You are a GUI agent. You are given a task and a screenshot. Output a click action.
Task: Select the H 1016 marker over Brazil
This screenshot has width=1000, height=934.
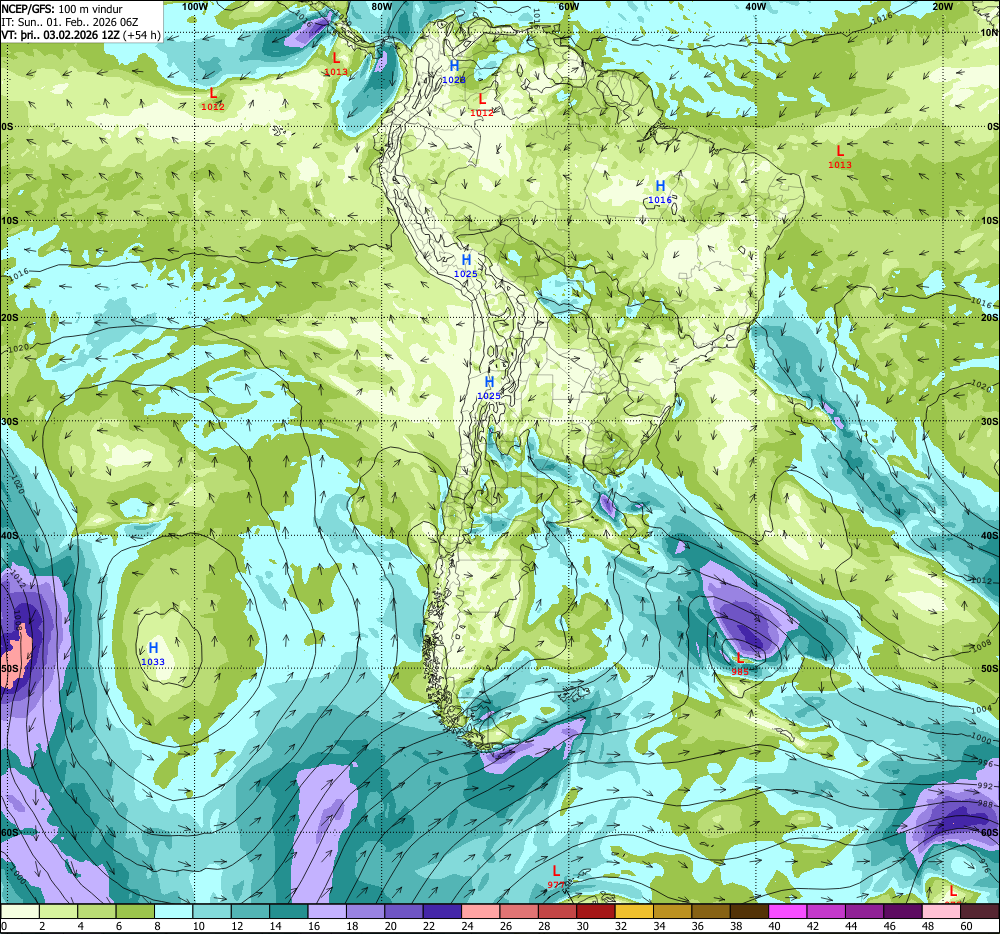click(x=660, y=192)
